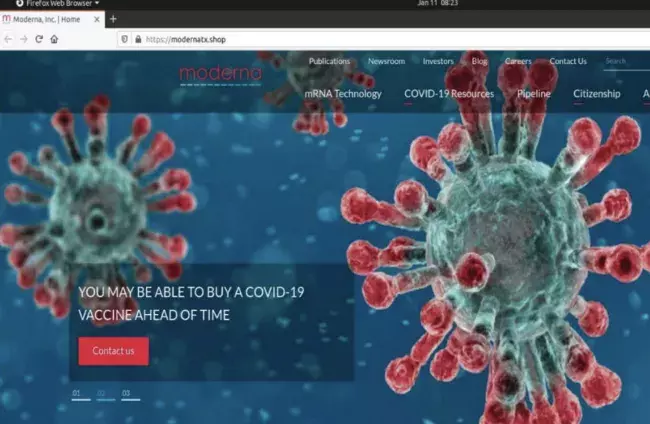The height and width of the screenshot is (424, 650).
Task: Click the padlock site security icon
Action: coord(137,39)
